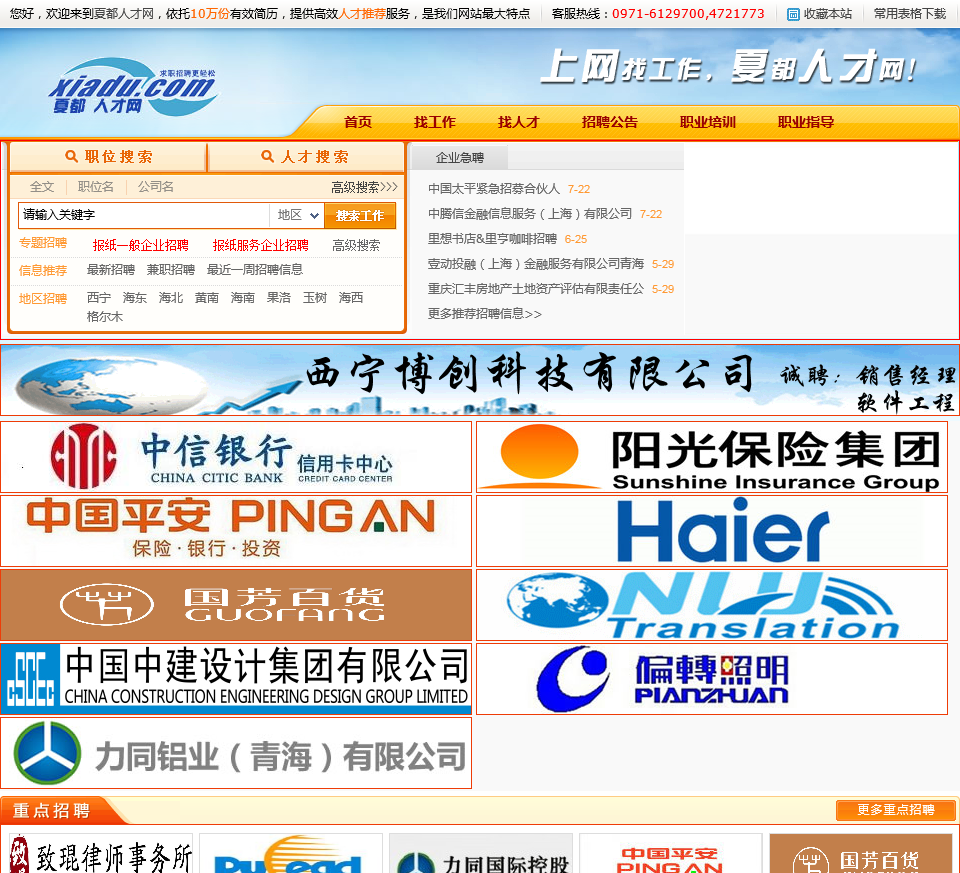
Task: Open 壹动投融(上海)金融服务有限公司青海 posting
Action: point(536,264)
